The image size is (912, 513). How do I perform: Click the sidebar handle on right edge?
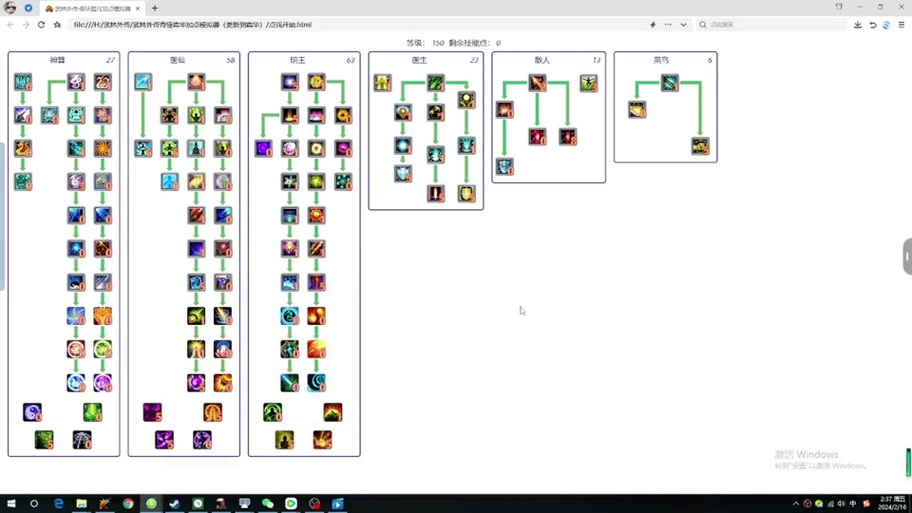point(907,256)
